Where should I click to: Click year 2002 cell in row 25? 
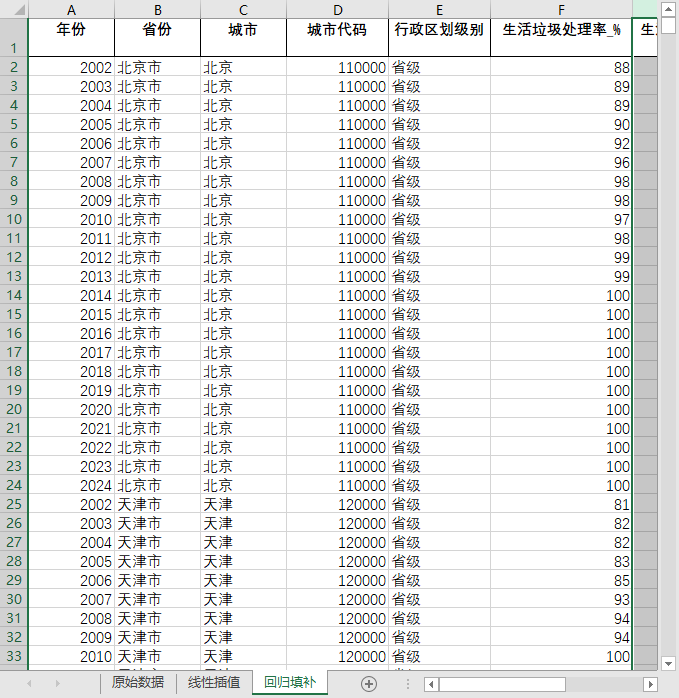[x=71, y=504]
